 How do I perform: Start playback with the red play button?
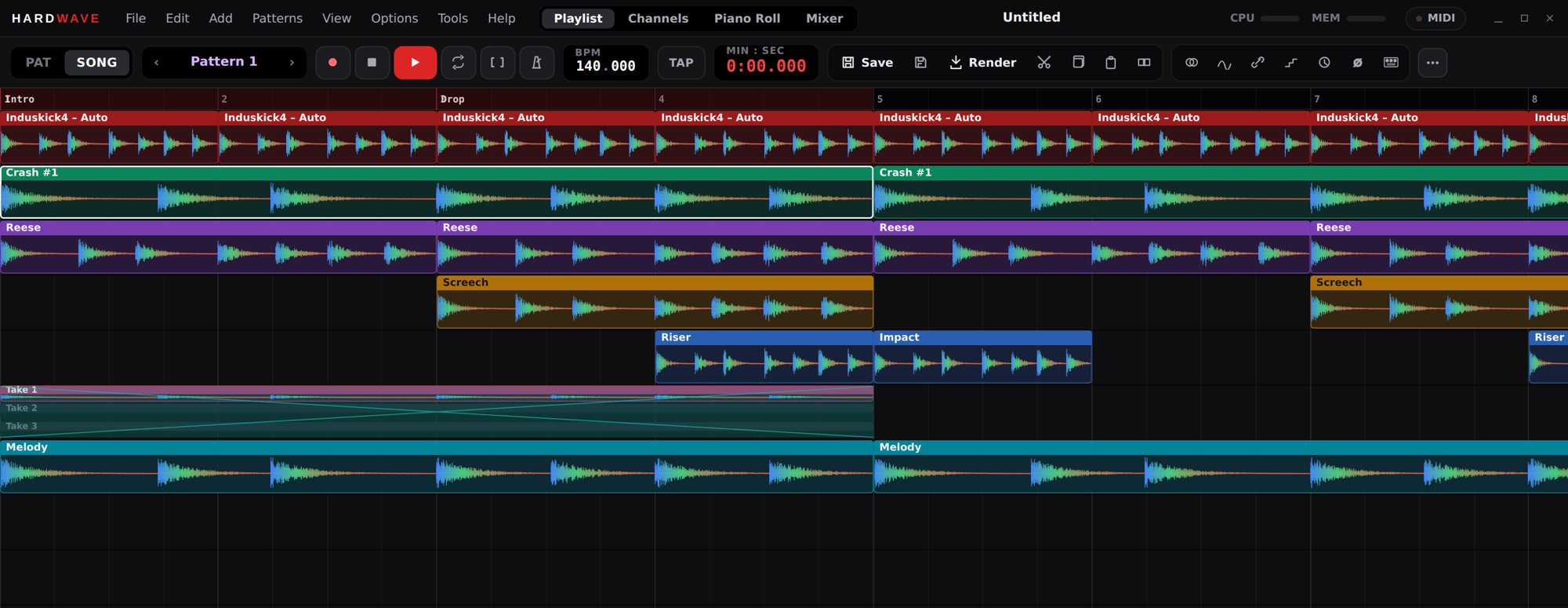click(x=415, y=63)
